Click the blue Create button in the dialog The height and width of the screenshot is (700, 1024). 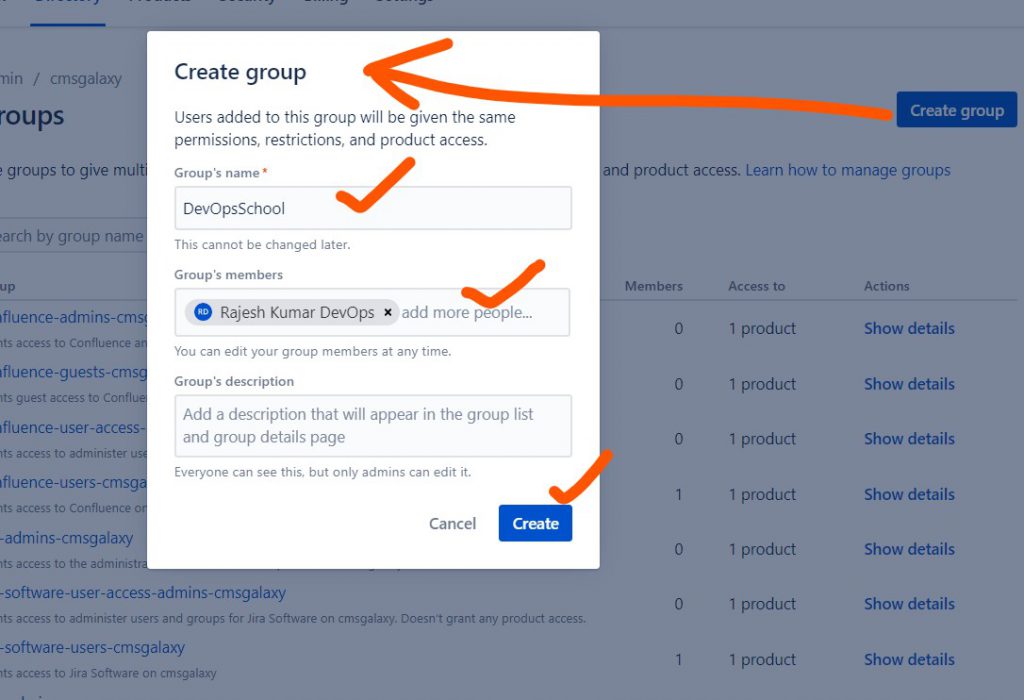click(x=535, y=523)
